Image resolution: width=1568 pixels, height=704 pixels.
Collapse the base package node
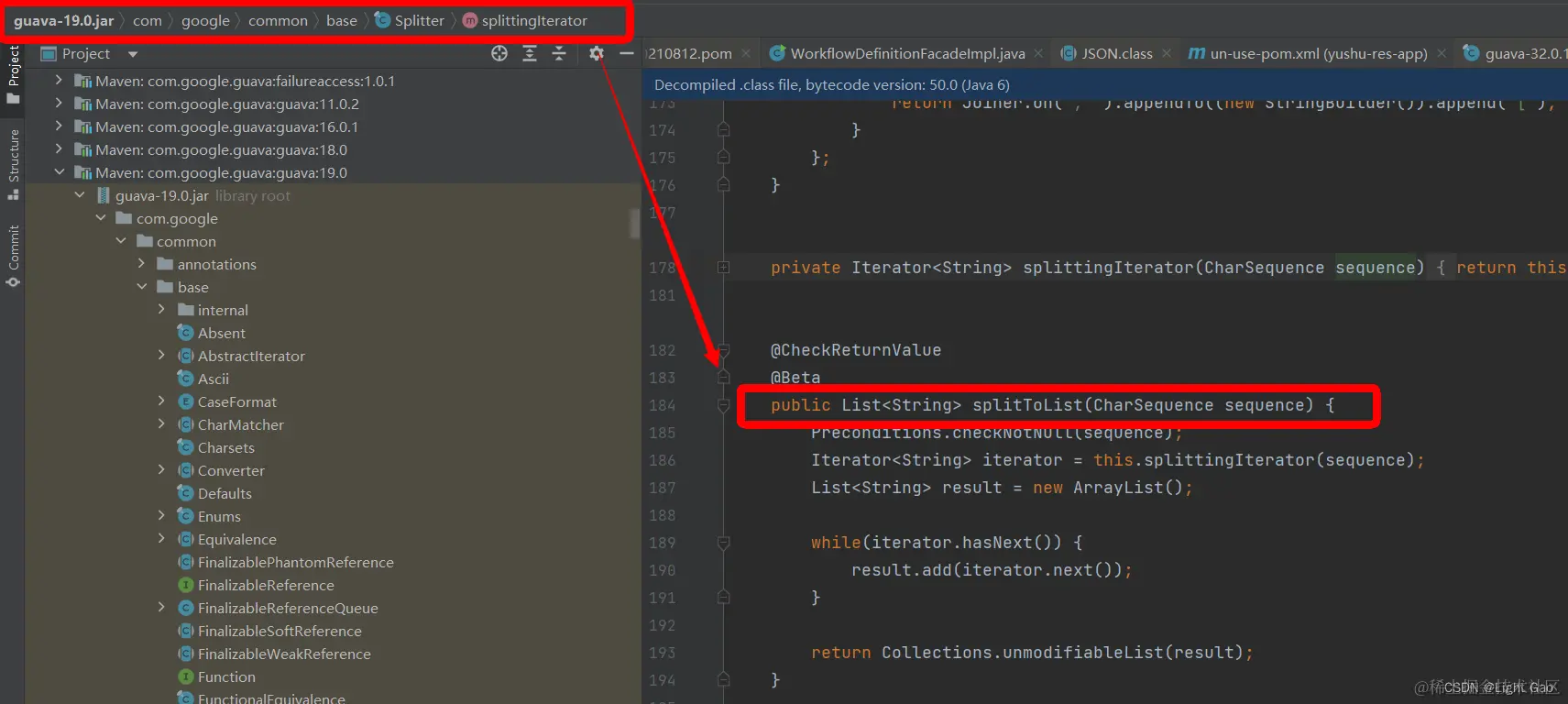coord(141,287)
